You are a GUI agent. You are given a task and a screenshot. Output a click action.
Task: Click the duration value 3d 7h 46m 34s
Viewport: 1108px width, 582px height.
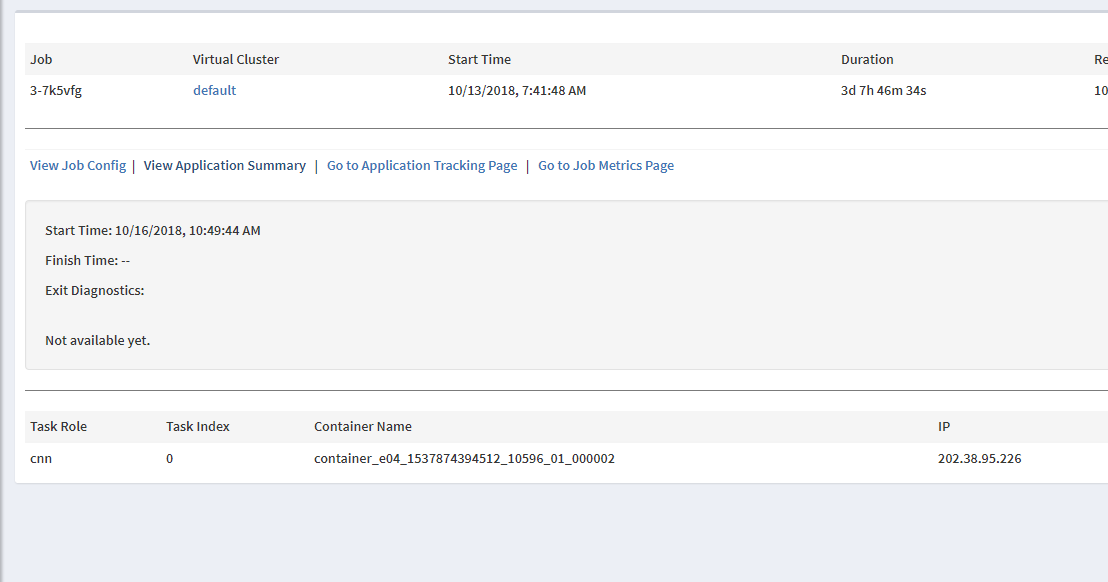point(884,90)
